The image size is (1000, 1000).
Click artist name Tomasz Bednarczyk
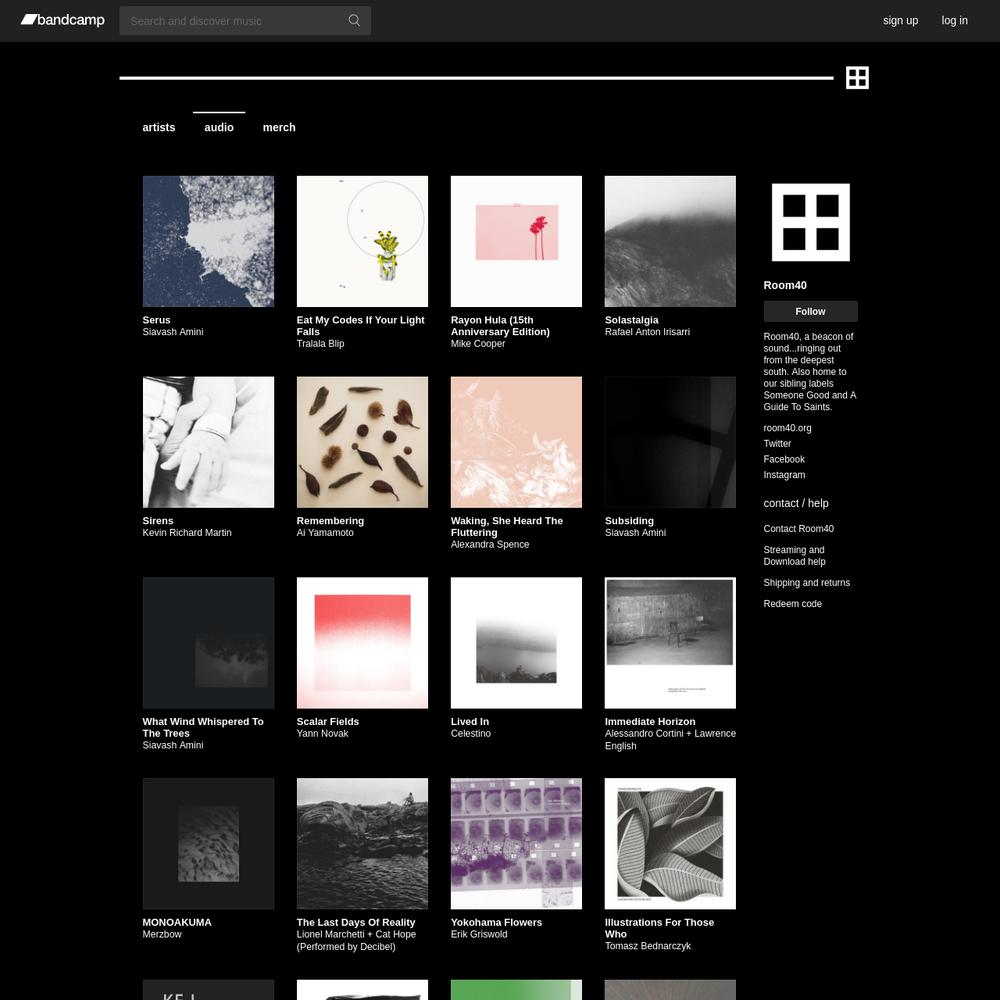647,946
